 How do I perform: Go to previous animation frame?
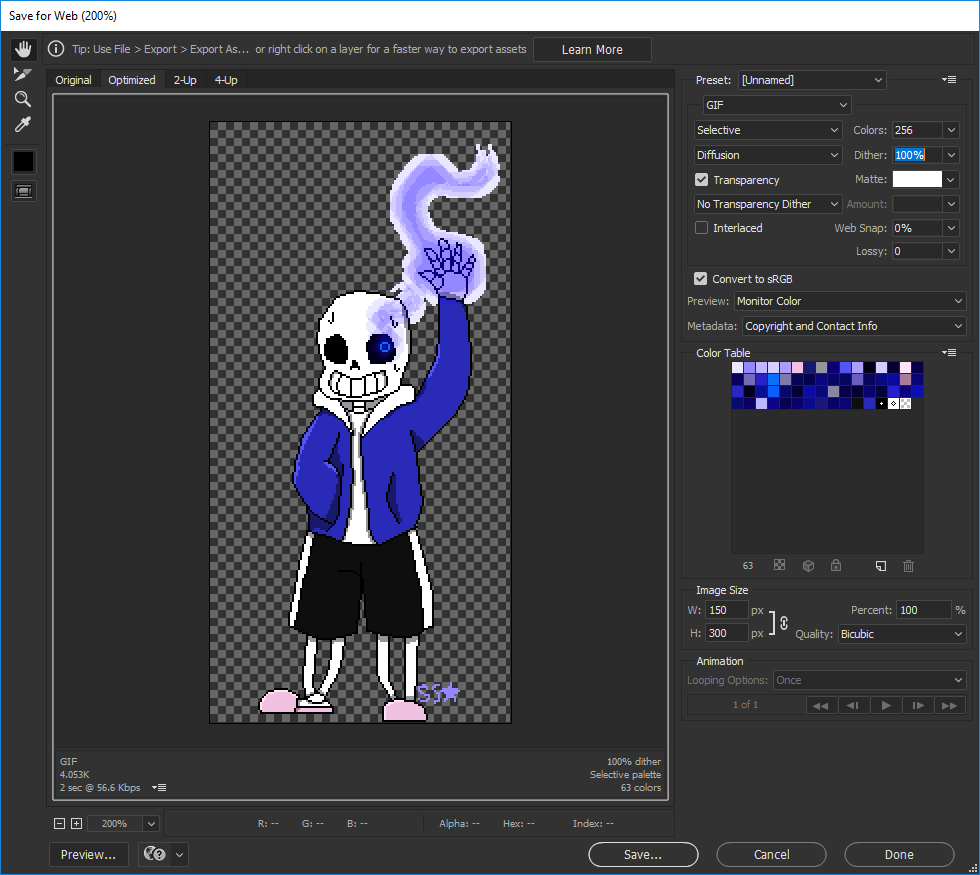(x=853, y=705)
